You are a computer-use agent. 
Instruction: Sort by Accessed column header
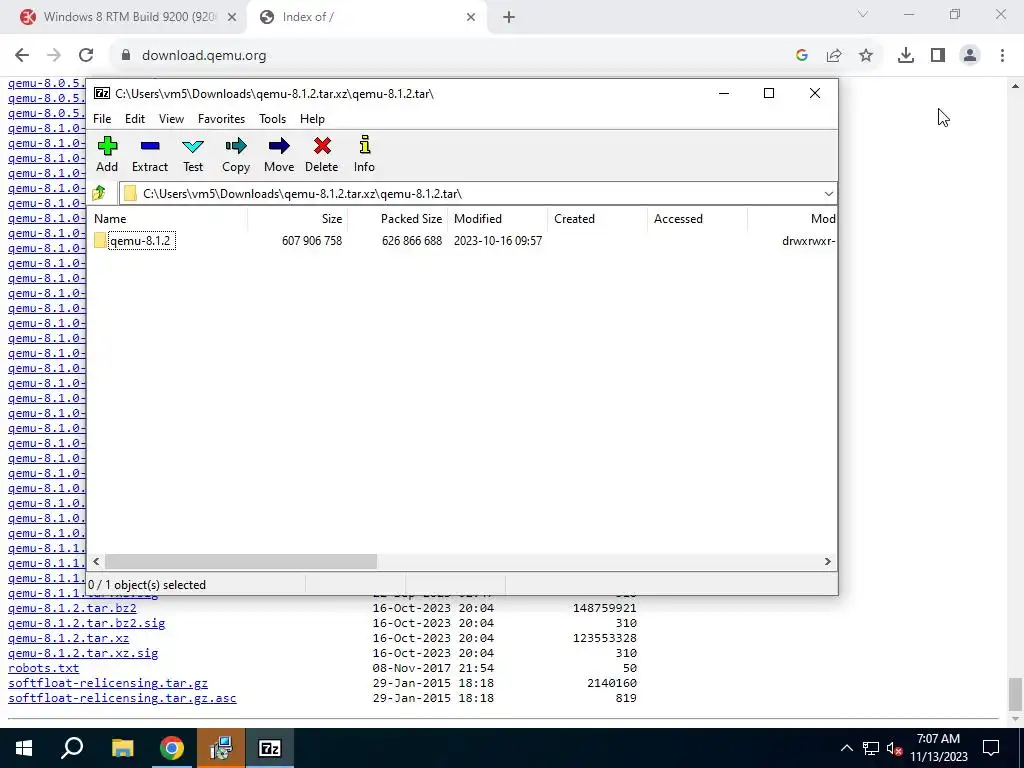tap(697, 219)
